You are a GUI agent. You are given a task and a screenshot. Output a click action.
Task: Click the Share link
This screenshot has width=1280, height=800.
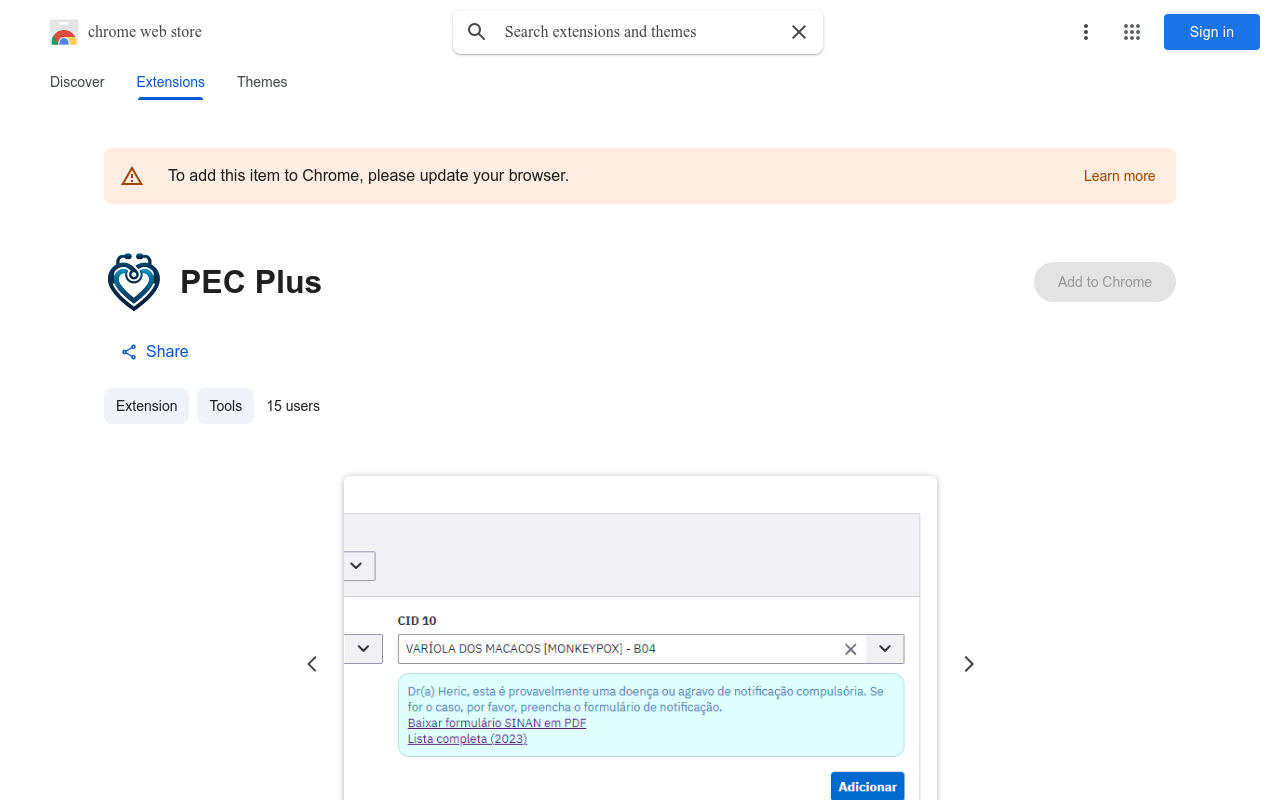(x=154, y=352)
